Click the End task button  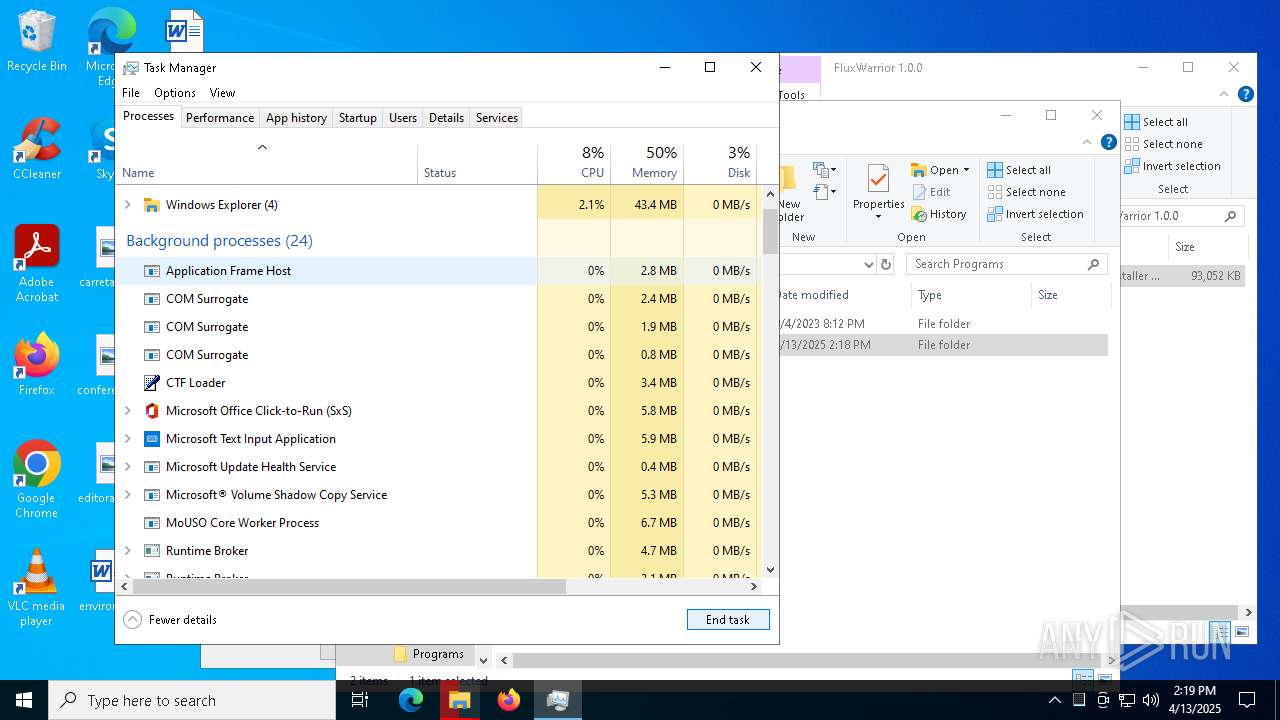[728, 620]
